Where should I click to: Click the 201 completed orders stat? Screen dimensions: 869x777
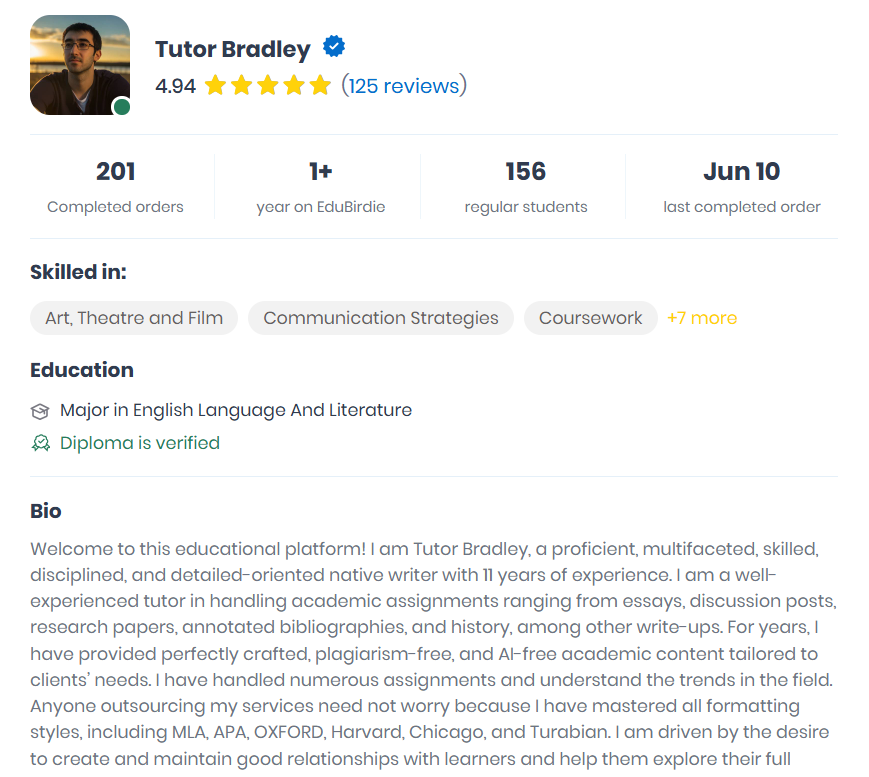click(x=115, y=187)
